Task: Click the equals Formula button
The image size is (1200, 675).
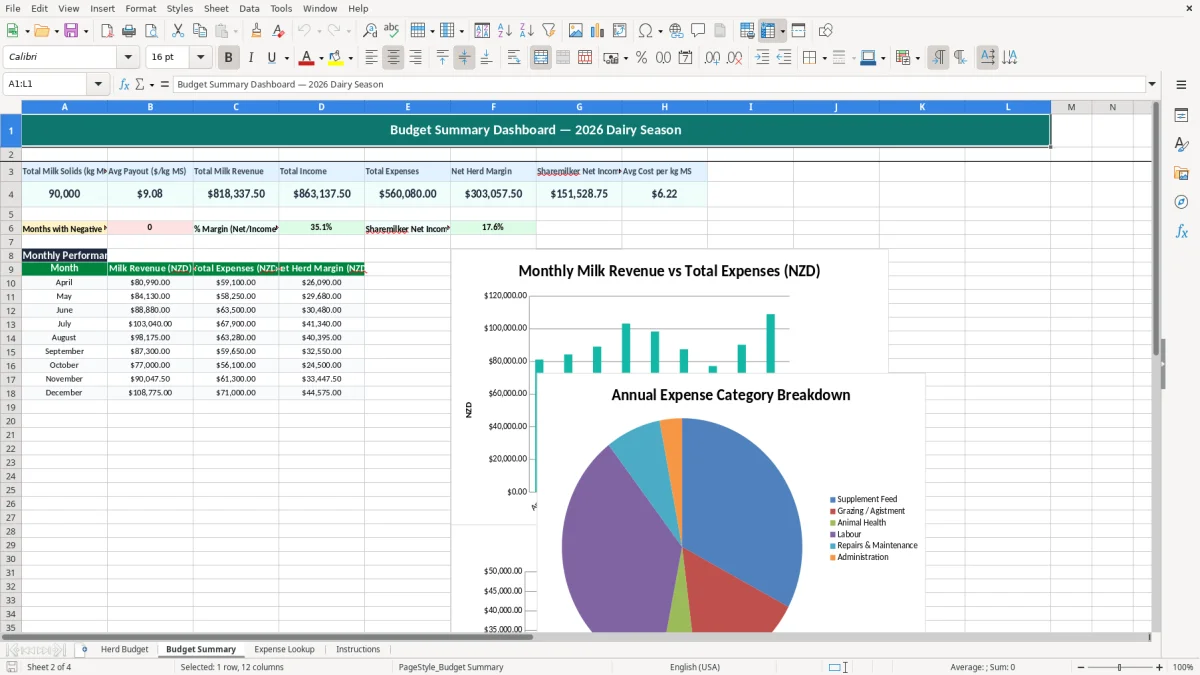Action: (165, 85)
